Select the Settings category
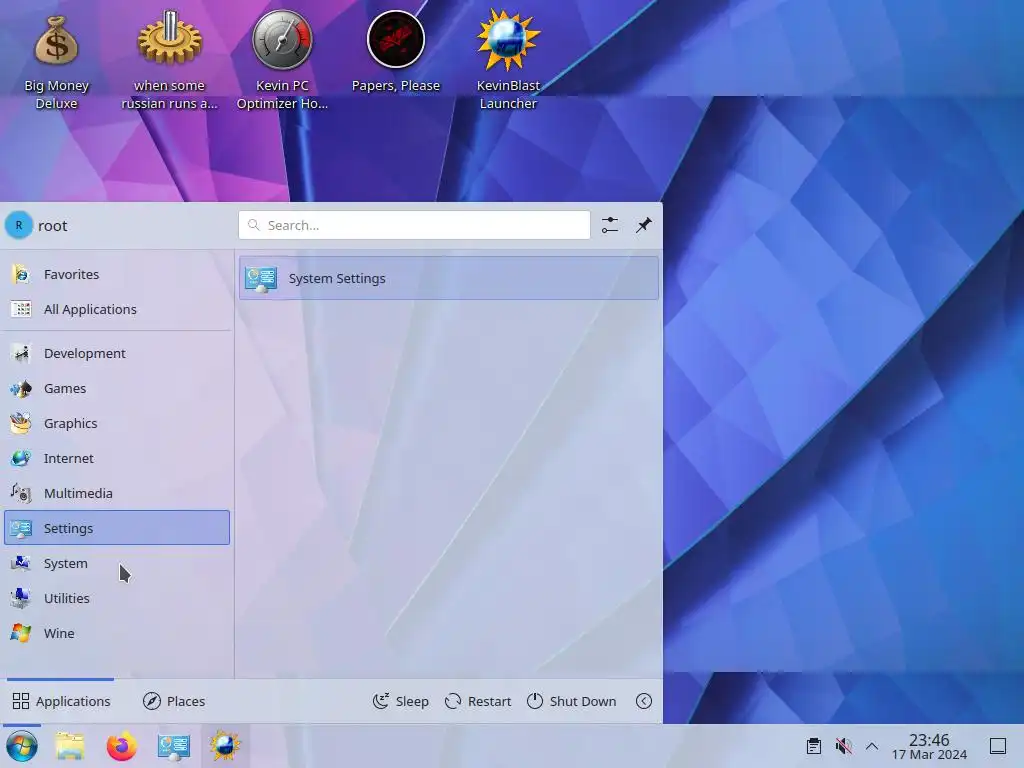Image resolution: width=1024 pixels, height=768 pixels. [117, 528]
